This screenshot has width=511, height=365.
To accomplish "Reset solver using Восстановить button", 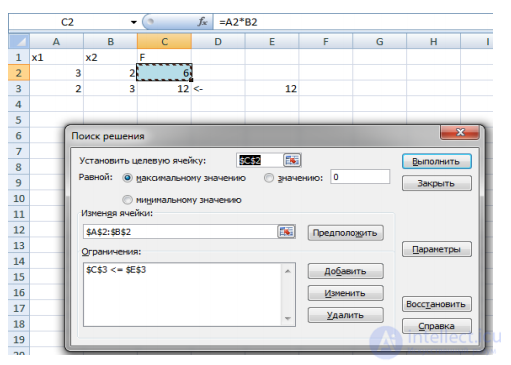I will (437, 304).
